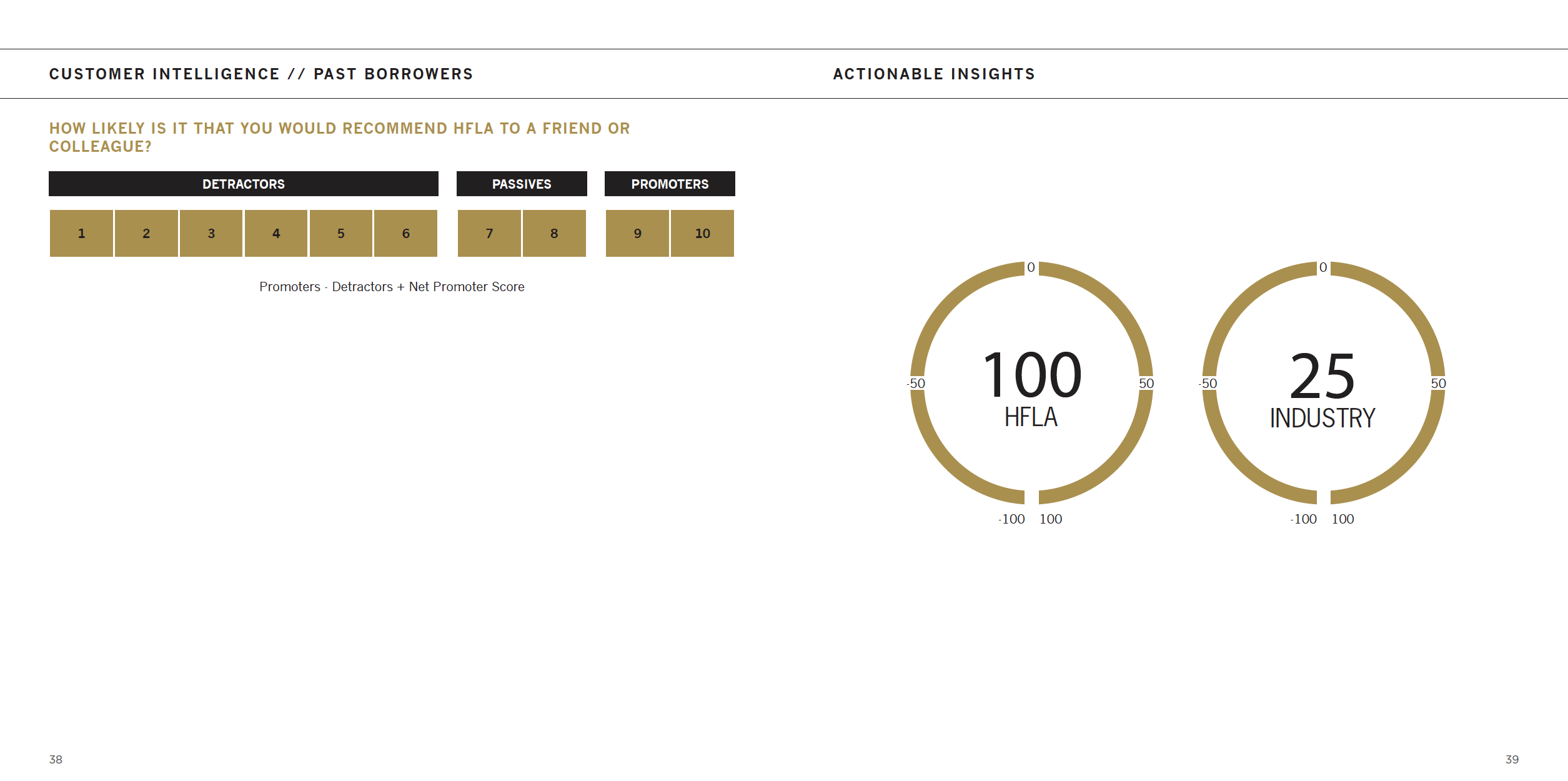This screenshot has width=1568, height=781.
Task: Select rating box 1
Action: pyautogui.click(x=81, y=233)
